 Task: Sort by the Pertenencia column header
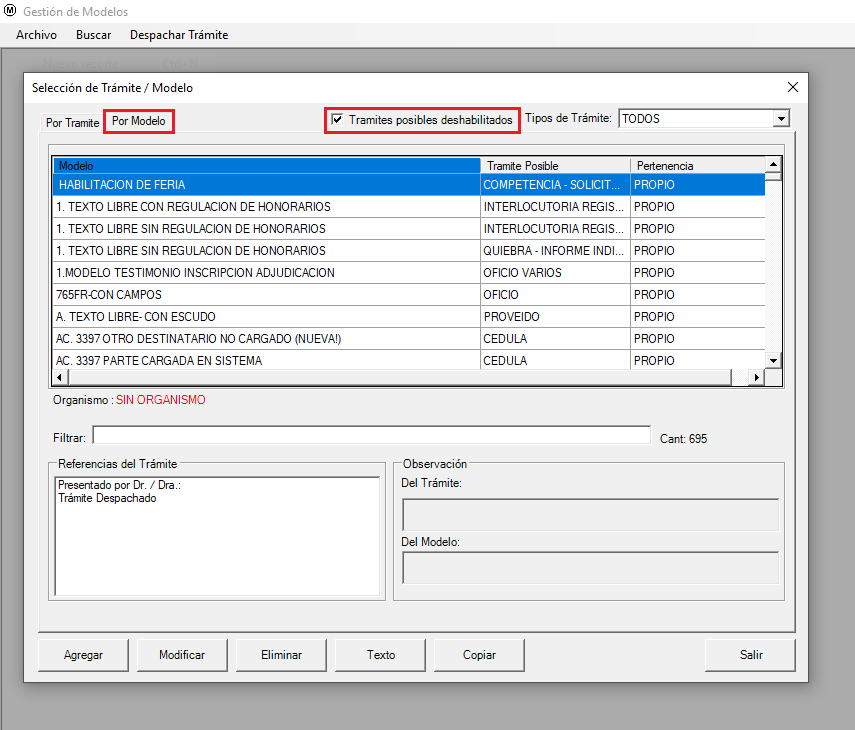point(698,165)
